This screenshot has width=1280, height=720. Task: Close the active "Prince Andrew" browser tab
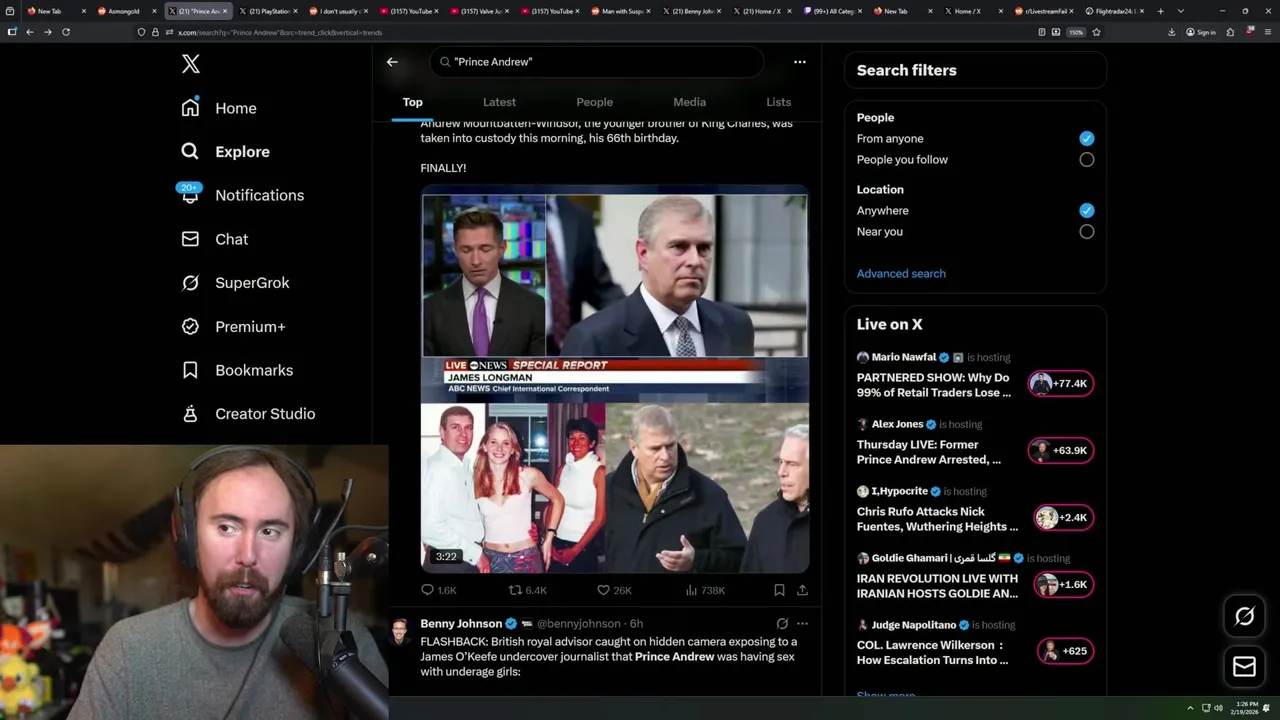pyautogui.click(x=226, y=11)
